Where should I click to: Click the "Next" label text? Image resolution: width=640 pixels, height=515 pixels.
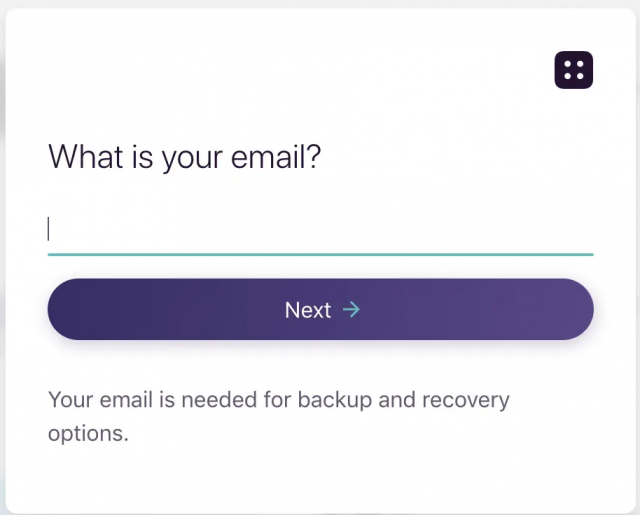pyautogui.click(x=307, y=310)
